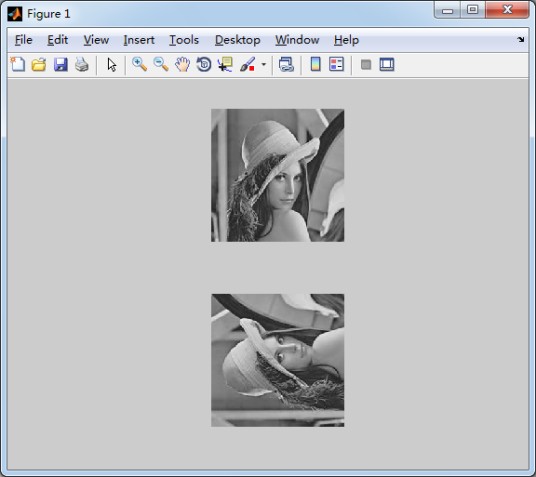This screenshot has width=536, height=477.
Task: Create a new figure with toolbar icon
Action: tap(18, 64)
